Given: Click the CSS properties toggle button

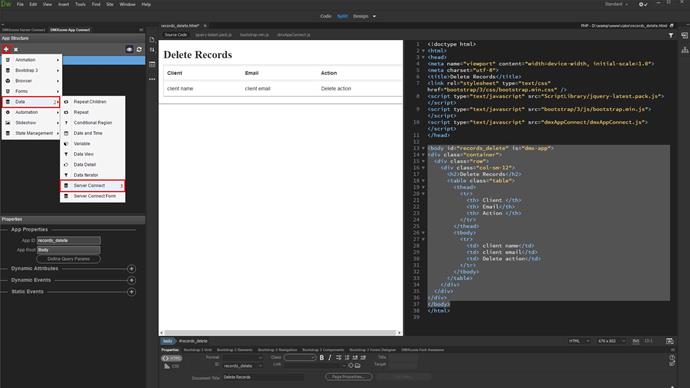Looking at the screenshot, I should (172, 366).
